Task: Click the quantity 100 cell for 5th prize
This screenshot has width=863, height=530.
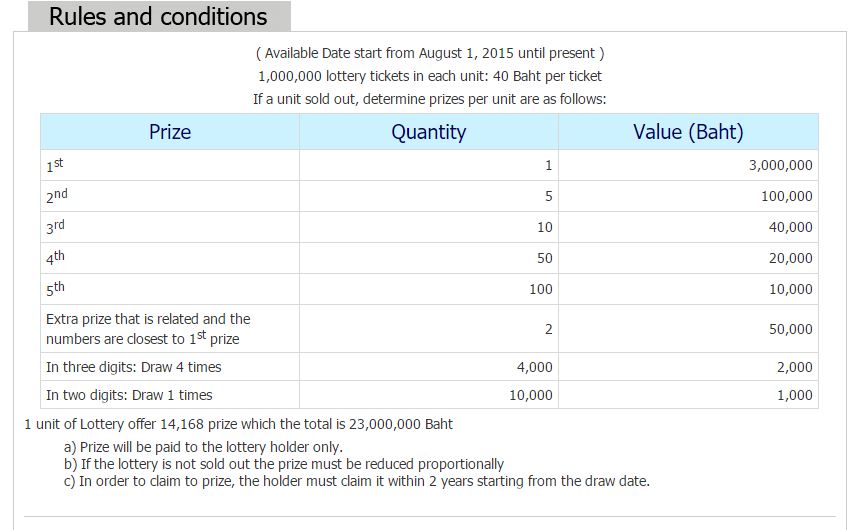Action: tap(540, 289)
